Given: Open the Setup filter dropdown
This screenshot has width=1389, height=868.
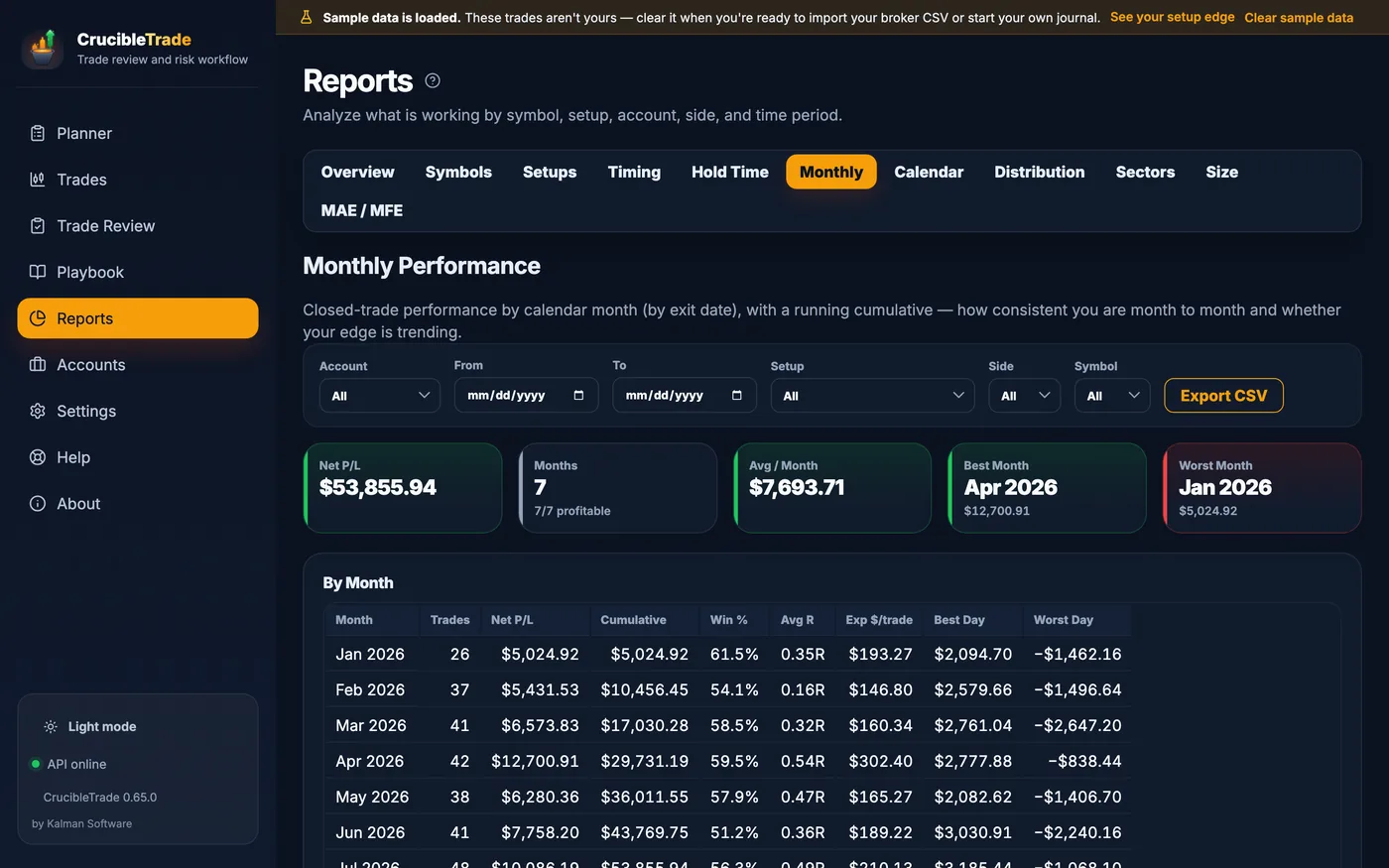Looking at the screenshot, I should click(x=873, y=395).
